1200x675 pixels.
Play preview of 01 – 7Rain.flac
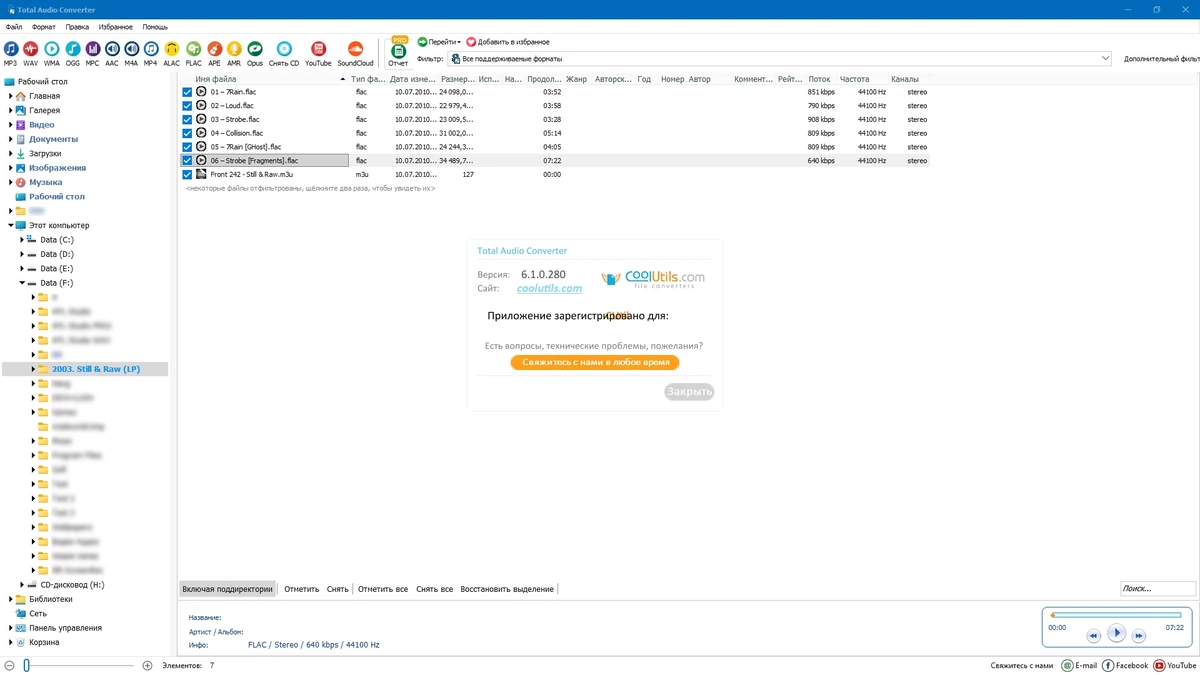tap(201, 92)
